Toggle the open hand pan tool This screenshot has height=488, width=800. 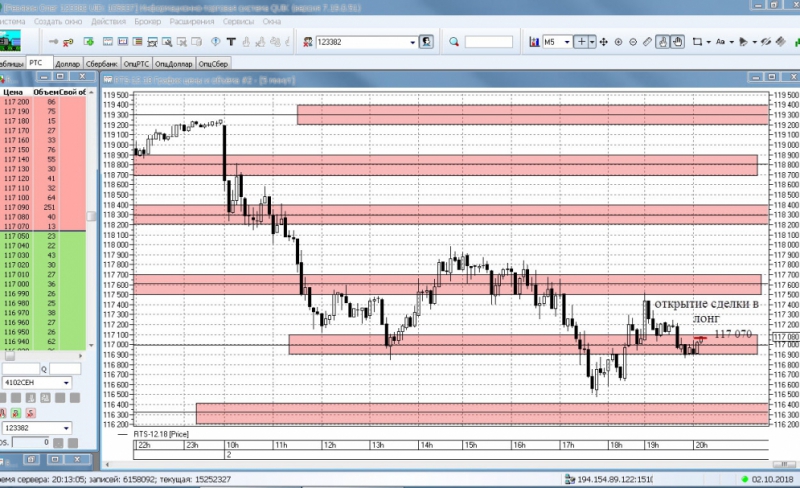[x=678, y=42]
